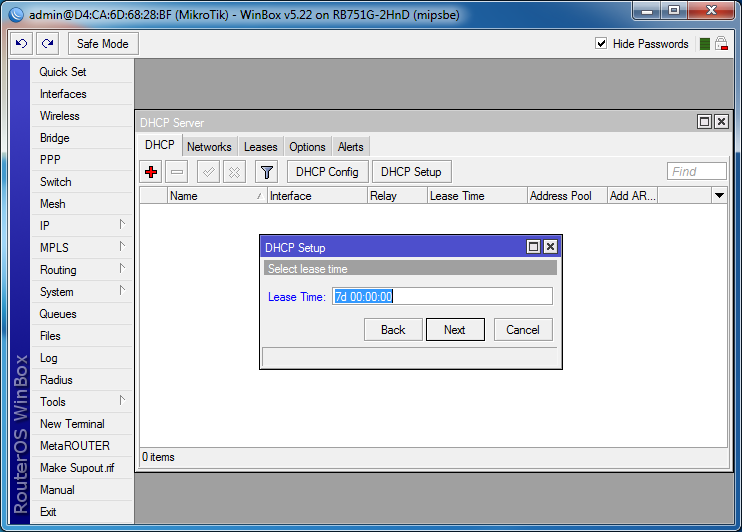The height and width of the screenshot is (532, 742).
Task: Open the Options tab
Action: tap(308, 147)
